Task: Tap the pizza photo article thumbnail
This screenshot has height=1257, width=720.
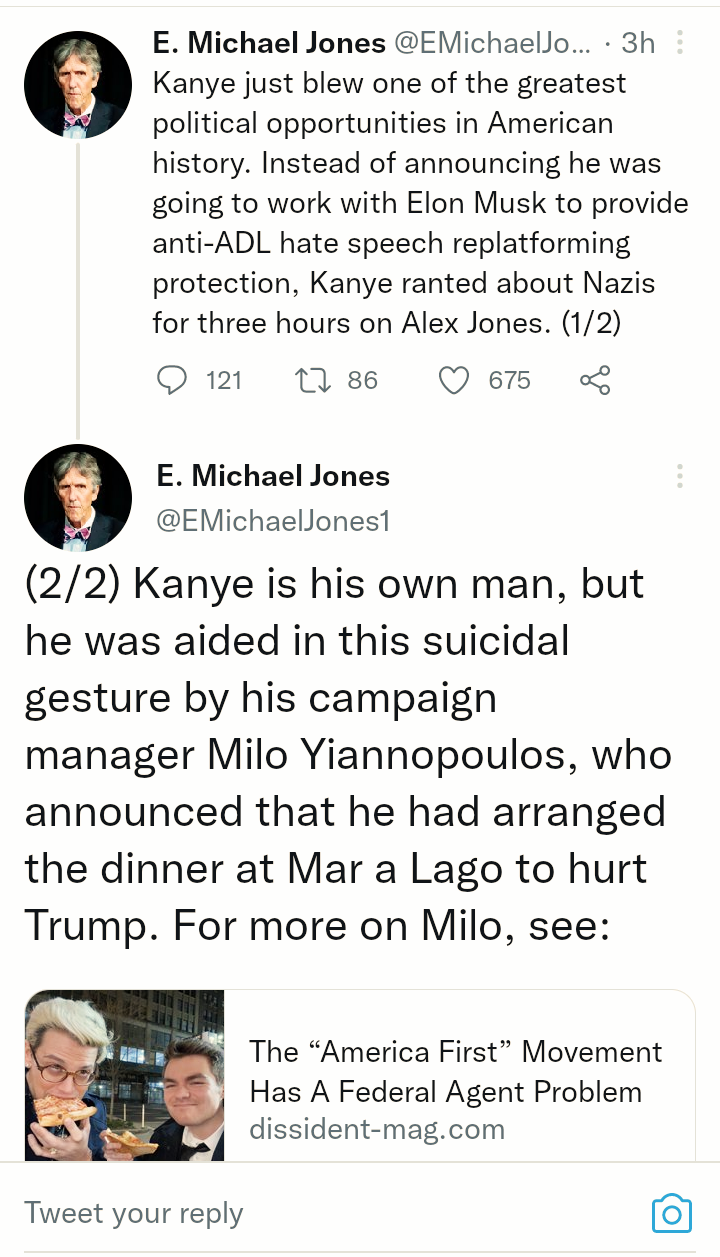Action: (124, 1075)
